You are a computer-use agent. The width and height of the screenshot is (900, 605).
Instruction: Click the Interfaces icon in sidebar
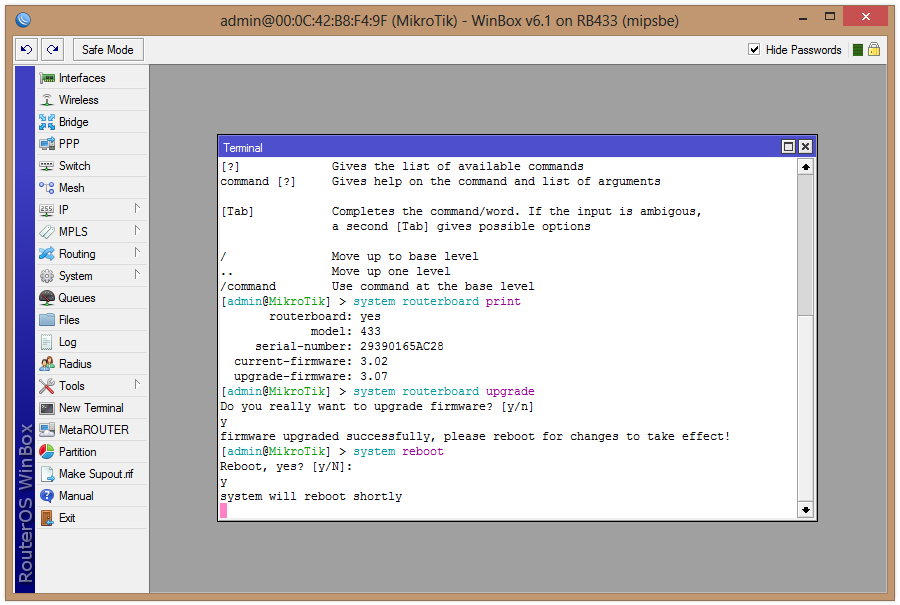point(47,78)
